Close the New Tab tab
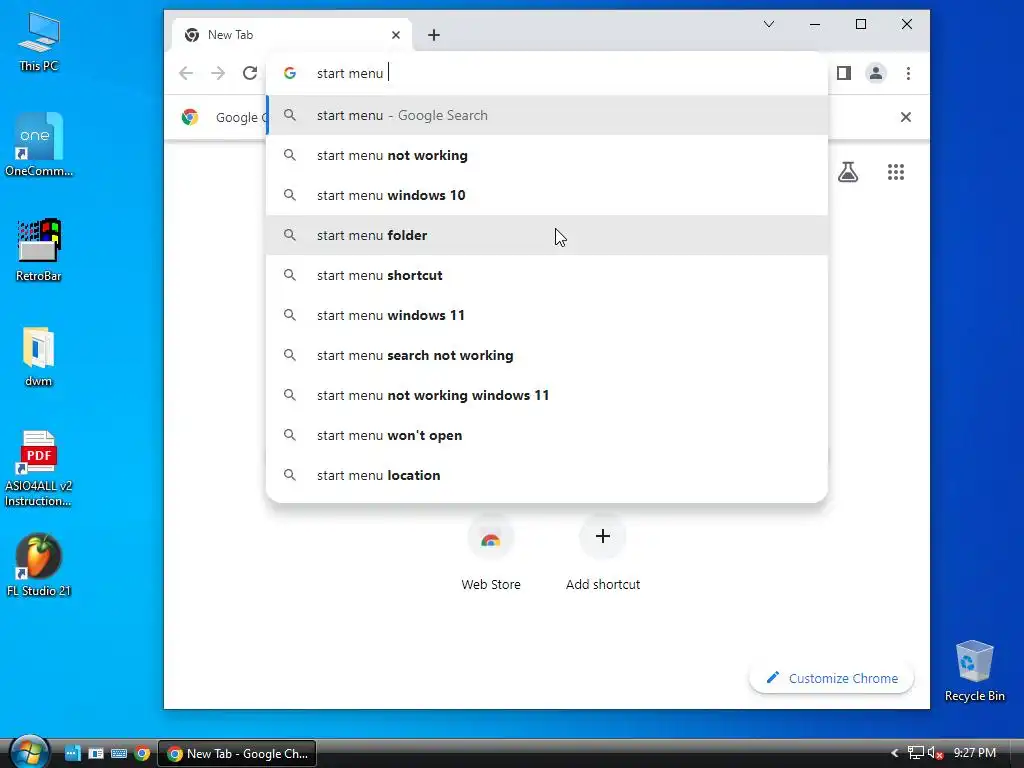 pyautogui.click(x=396, y=35)
